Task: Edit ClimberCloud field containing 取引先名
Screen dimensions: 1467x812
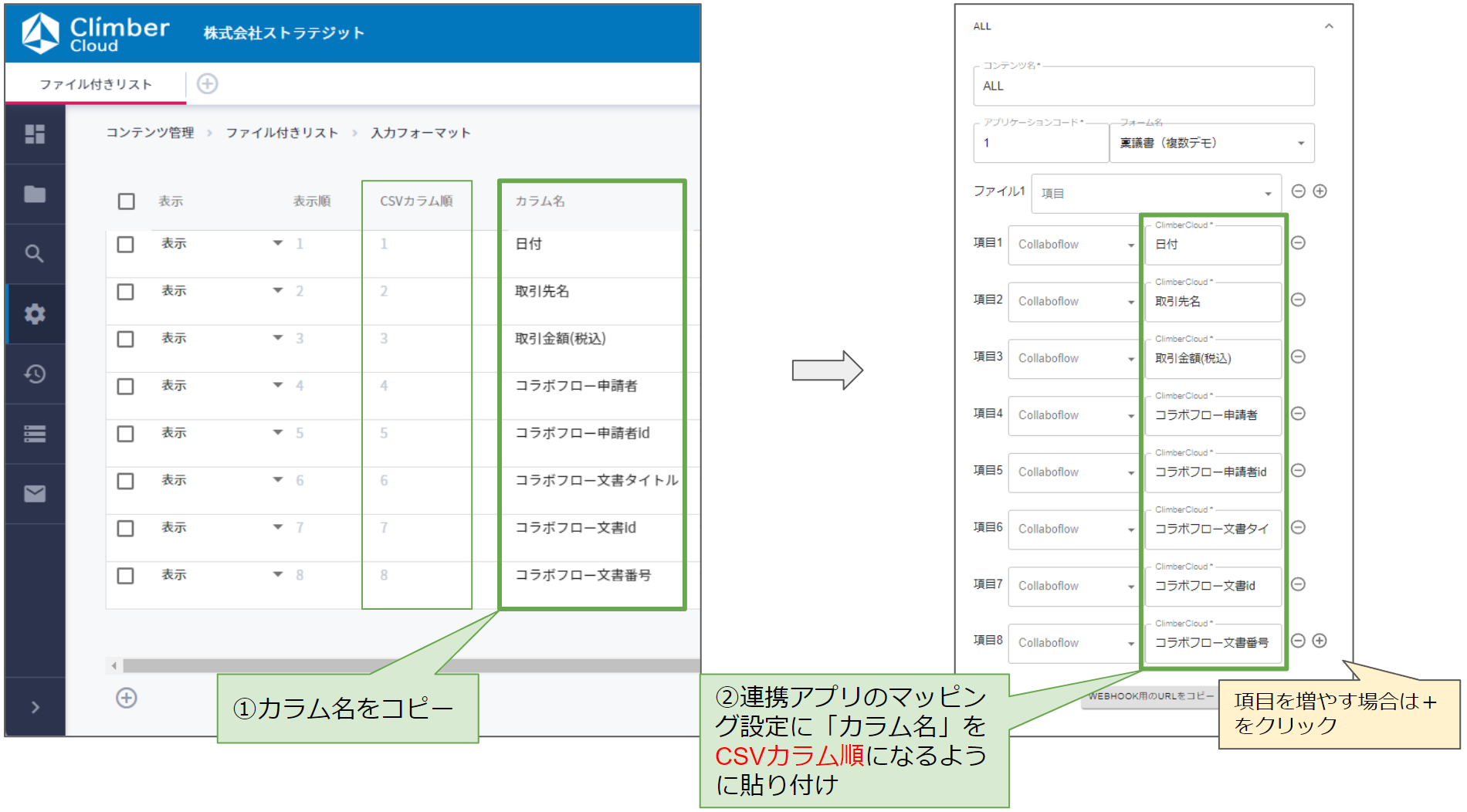Action: [1213, 302]
